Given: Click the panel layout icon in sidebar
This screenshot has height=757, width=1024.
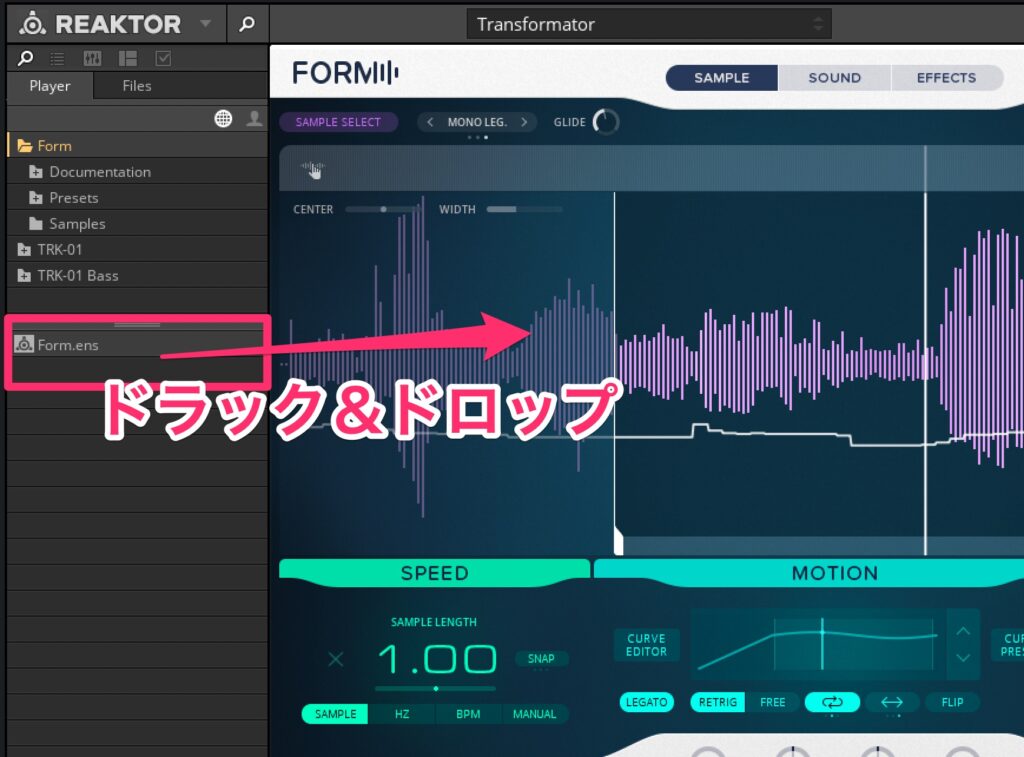Looking at the screenshot, I should click(128, 58).
